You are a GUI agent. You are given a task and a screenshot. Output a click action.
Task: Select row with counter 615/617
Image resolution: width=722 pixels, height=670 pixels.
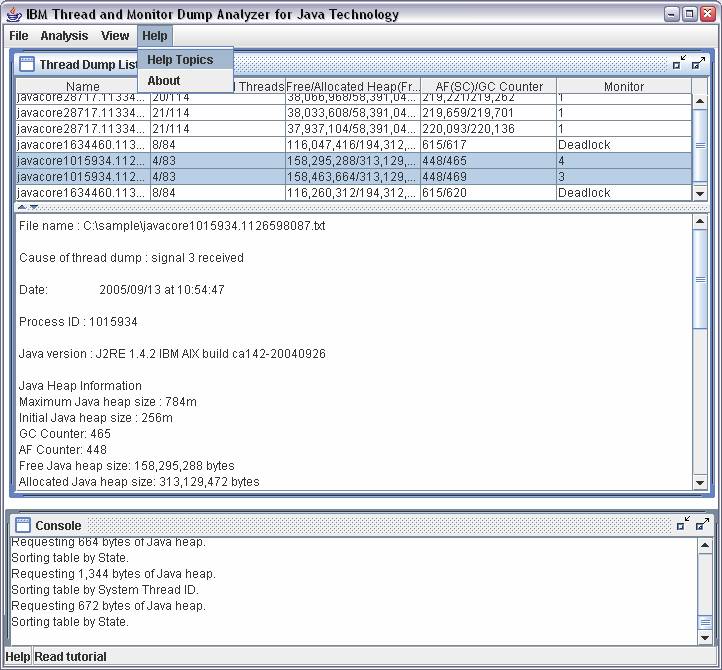(354, 145)
